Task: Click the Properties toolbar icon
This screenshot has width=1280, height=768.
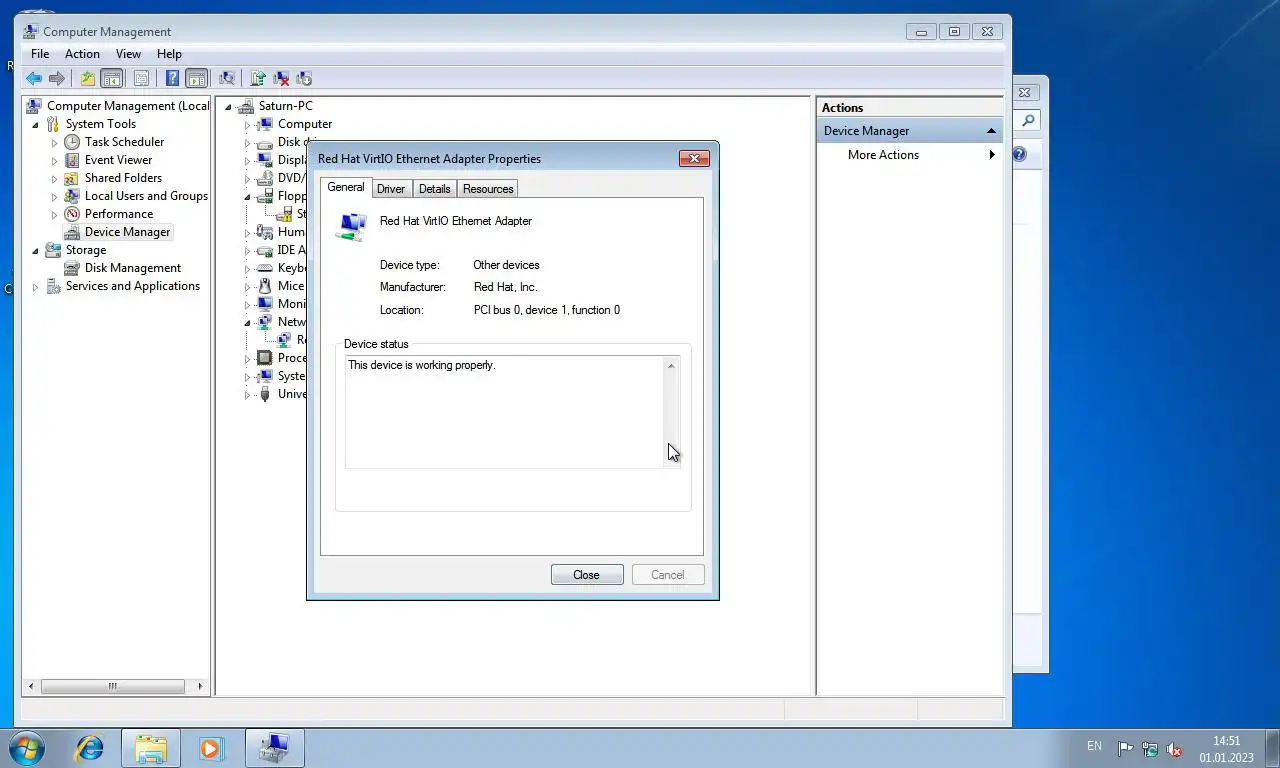Action: pos(141,78)
